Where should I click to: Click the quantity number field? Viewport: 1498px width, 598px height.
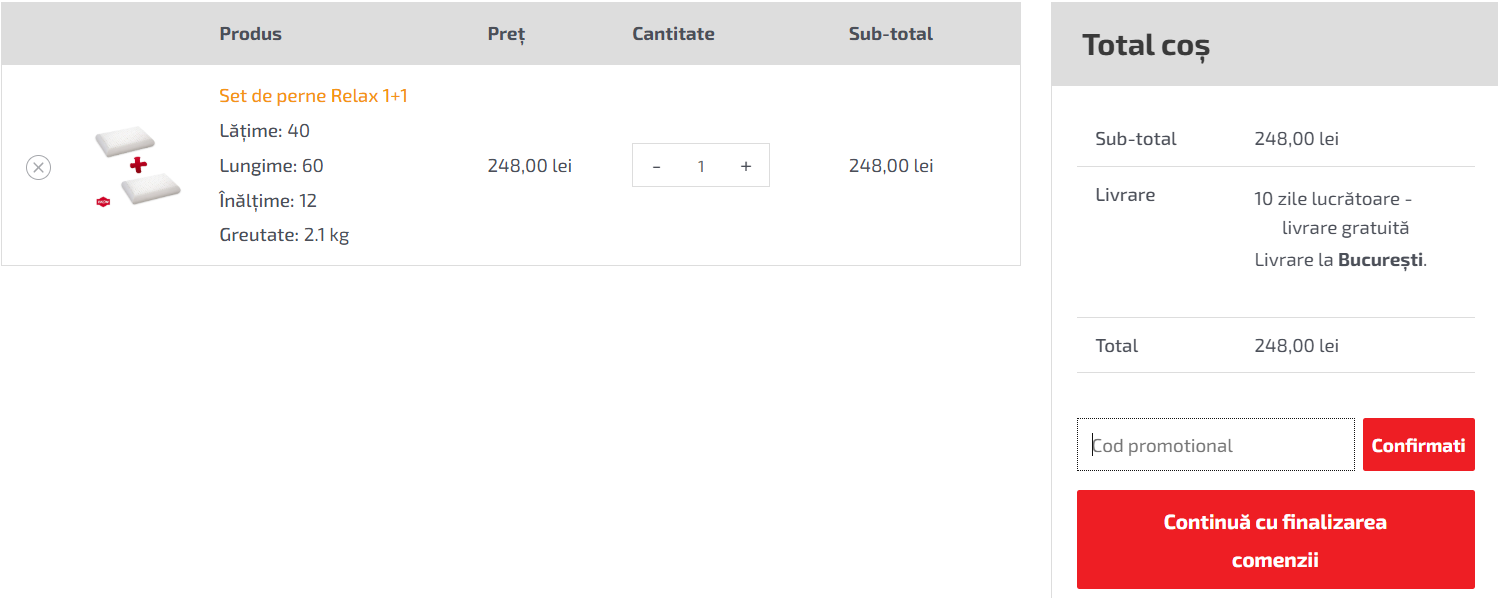pos(701,166)
